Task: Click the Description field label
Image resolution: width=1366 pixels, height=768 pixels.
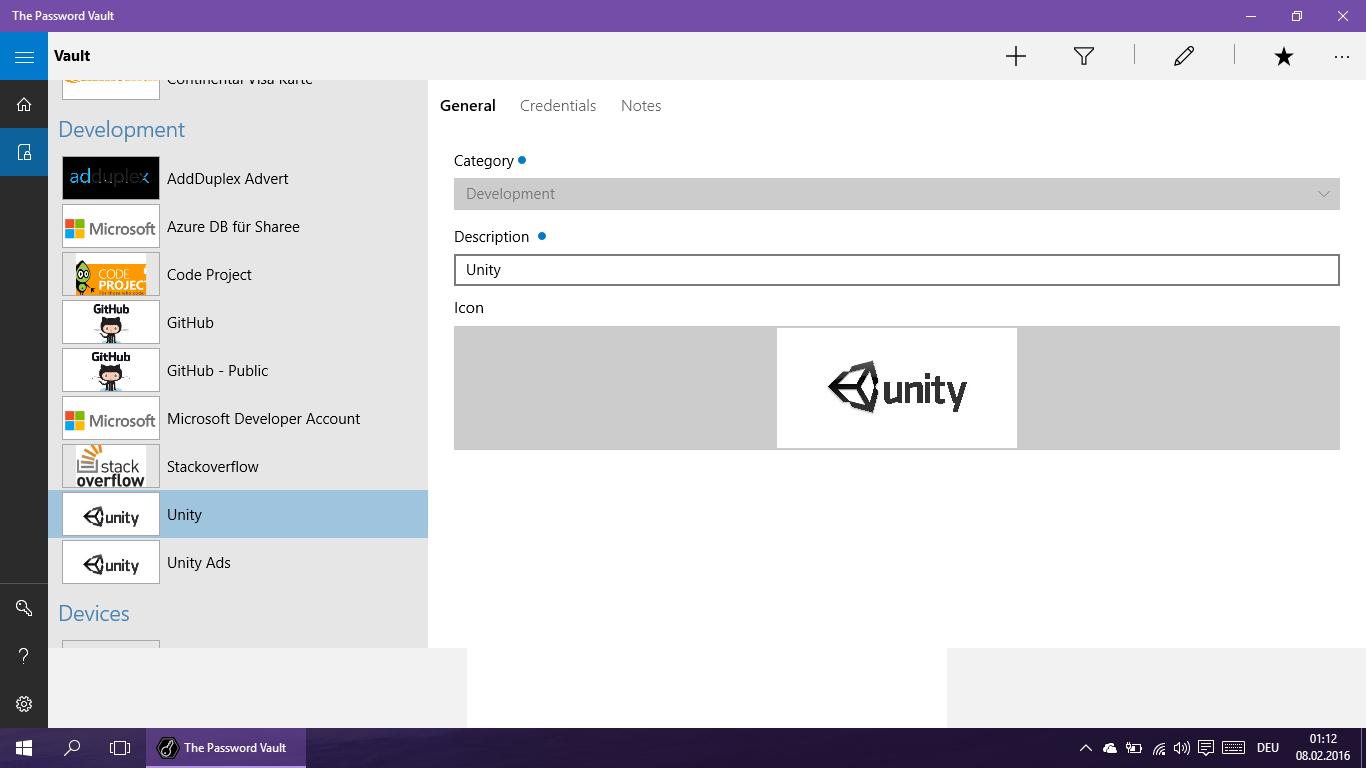Action: point(491,237)
